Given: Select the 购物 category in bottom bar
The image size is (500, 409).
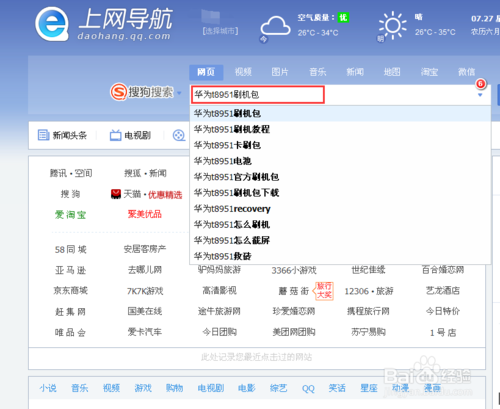Looking at the screenshot, I should (175, 388).
